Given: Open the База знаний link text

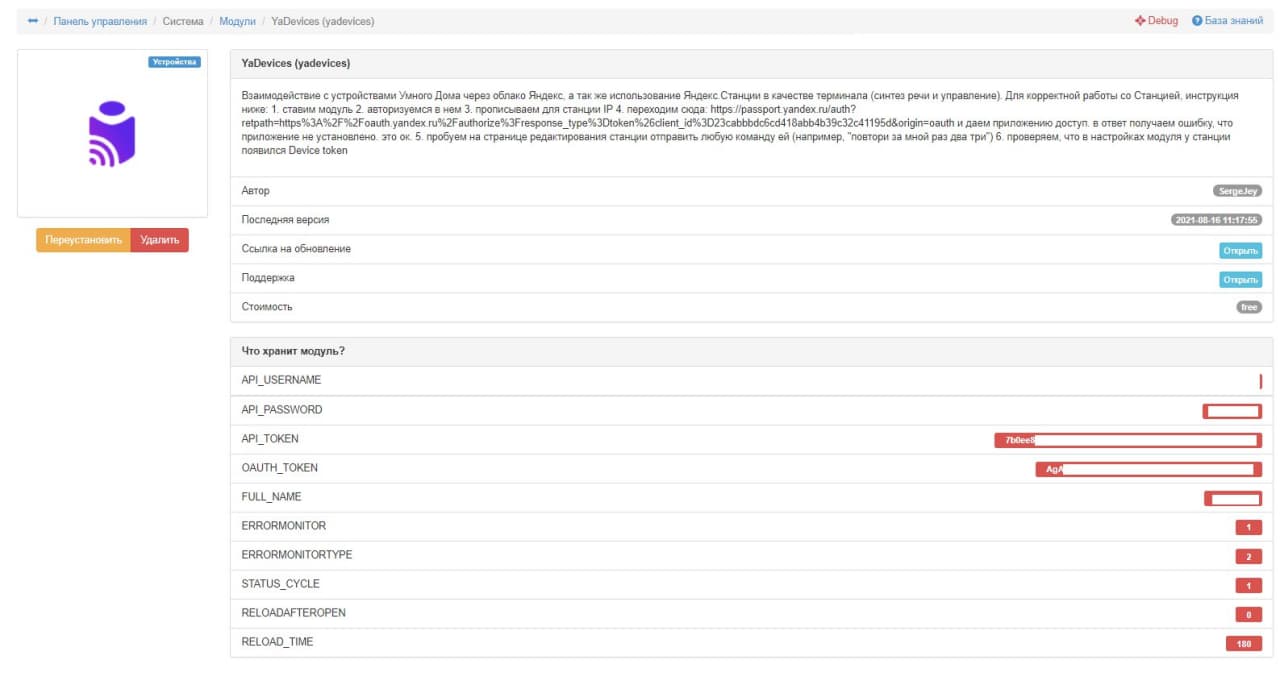Looking at the screenshot, I should 1233,21.
